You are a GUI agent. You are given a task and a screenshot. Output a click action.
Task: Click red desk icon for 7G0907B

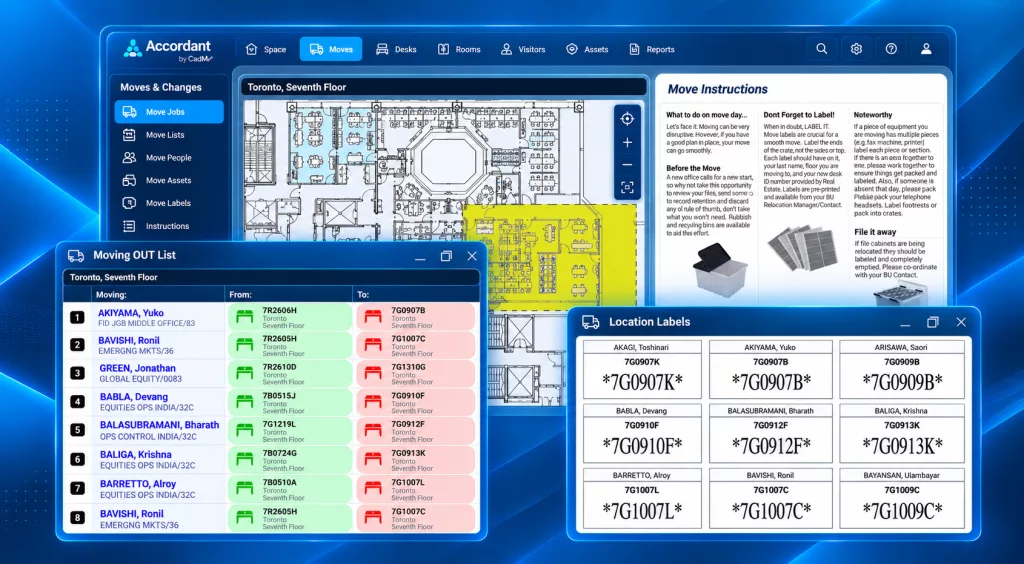[x=373, y=317]
